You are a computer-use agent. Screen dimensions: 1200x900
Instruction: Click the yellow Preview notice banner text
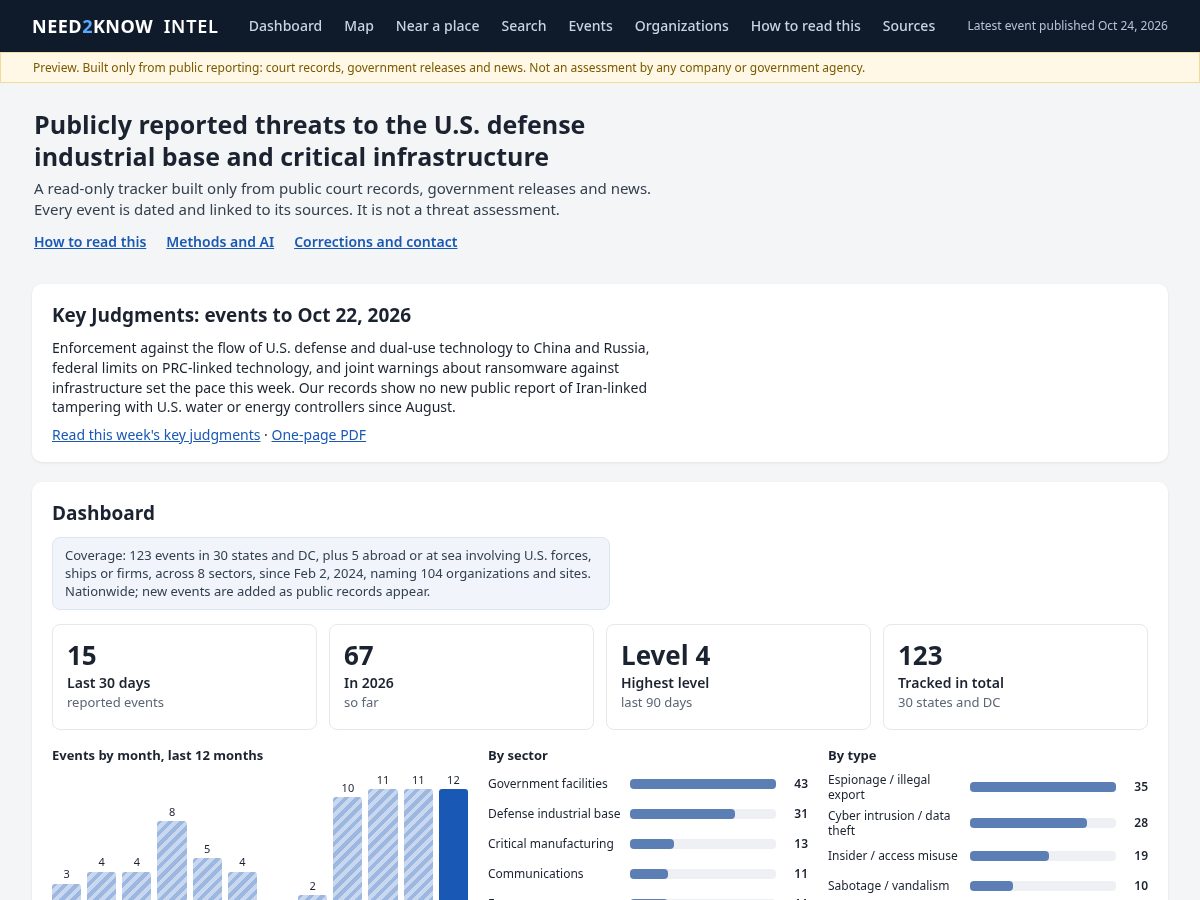tap(449, 68)
